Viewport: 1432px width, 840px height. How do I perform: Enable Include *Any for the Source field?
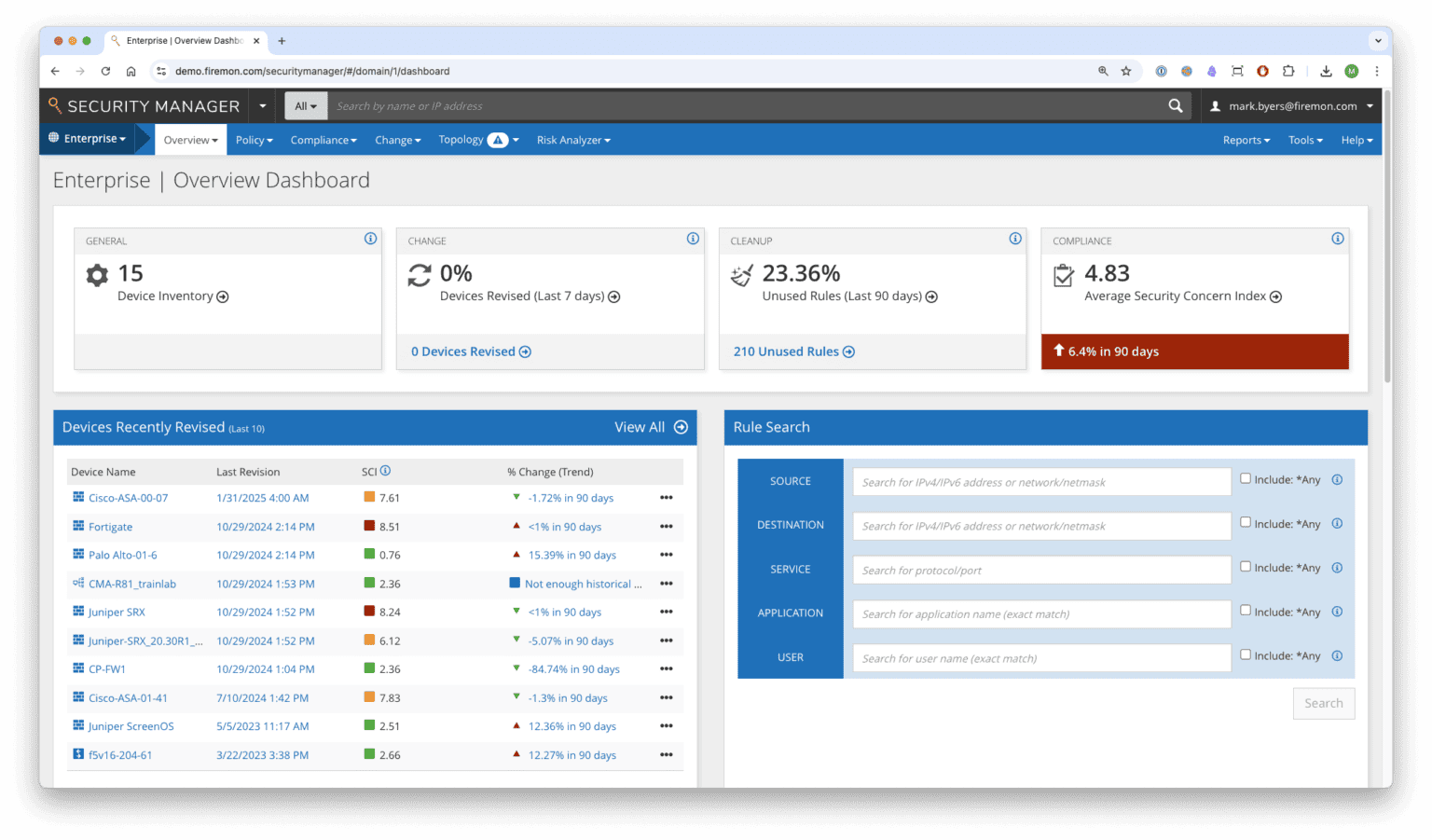click(x=1245, y=477)
